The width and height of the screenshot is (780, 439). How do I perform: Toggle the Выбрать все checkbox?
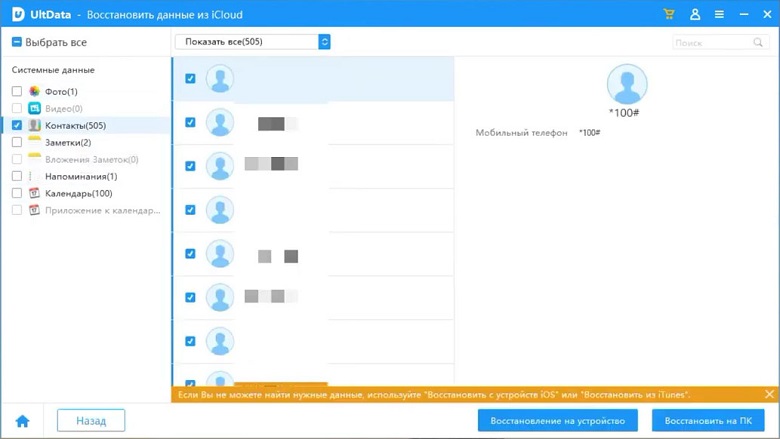point(17,42)
